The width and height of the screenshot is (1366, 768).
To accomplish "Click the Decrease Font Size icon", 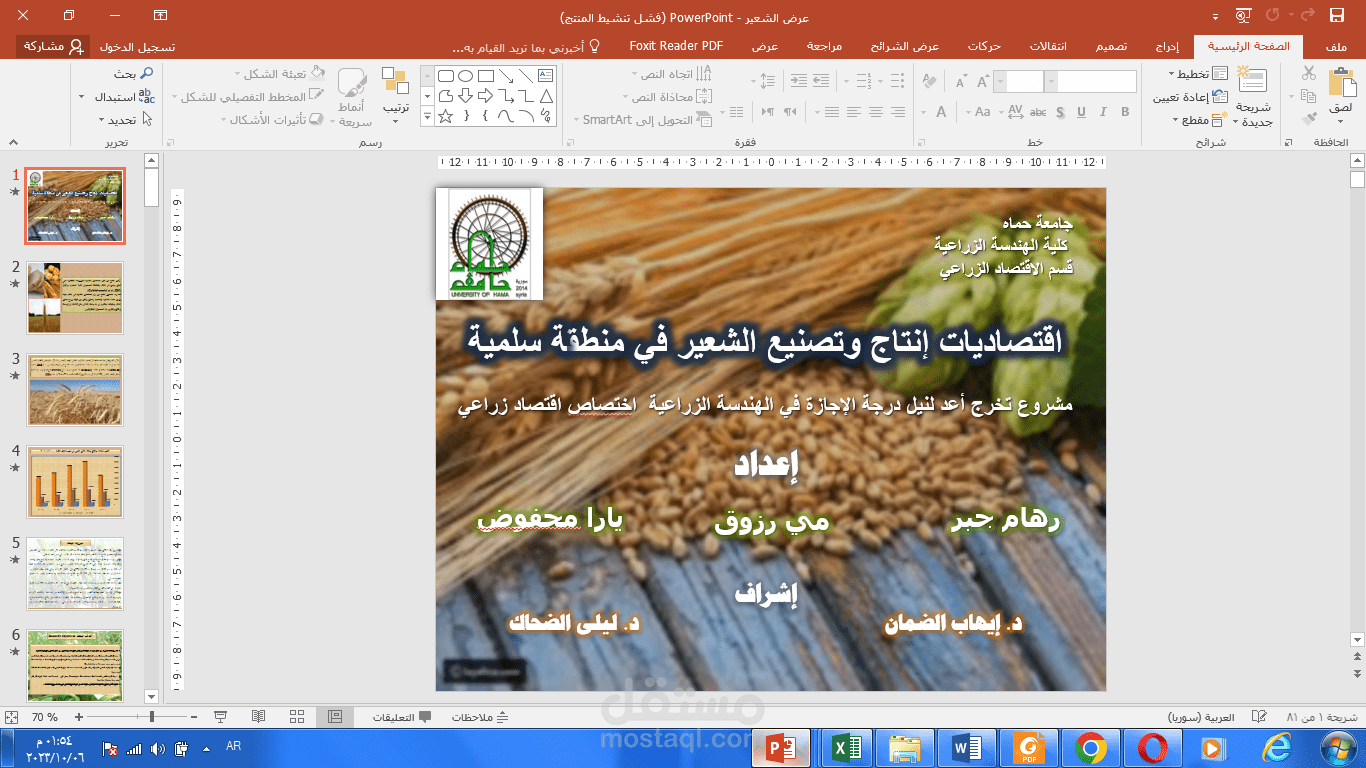I will [x=961, y=82].
